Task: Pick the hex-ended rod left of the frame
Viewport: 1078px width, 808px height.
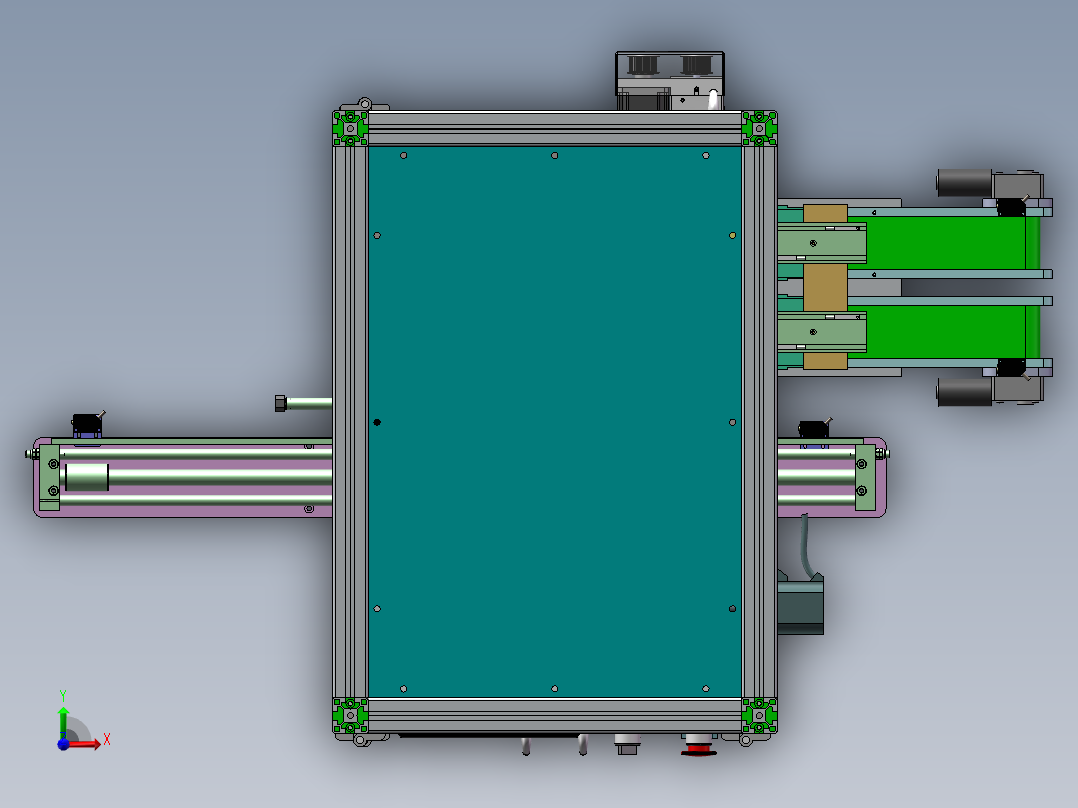Action: 303,403
